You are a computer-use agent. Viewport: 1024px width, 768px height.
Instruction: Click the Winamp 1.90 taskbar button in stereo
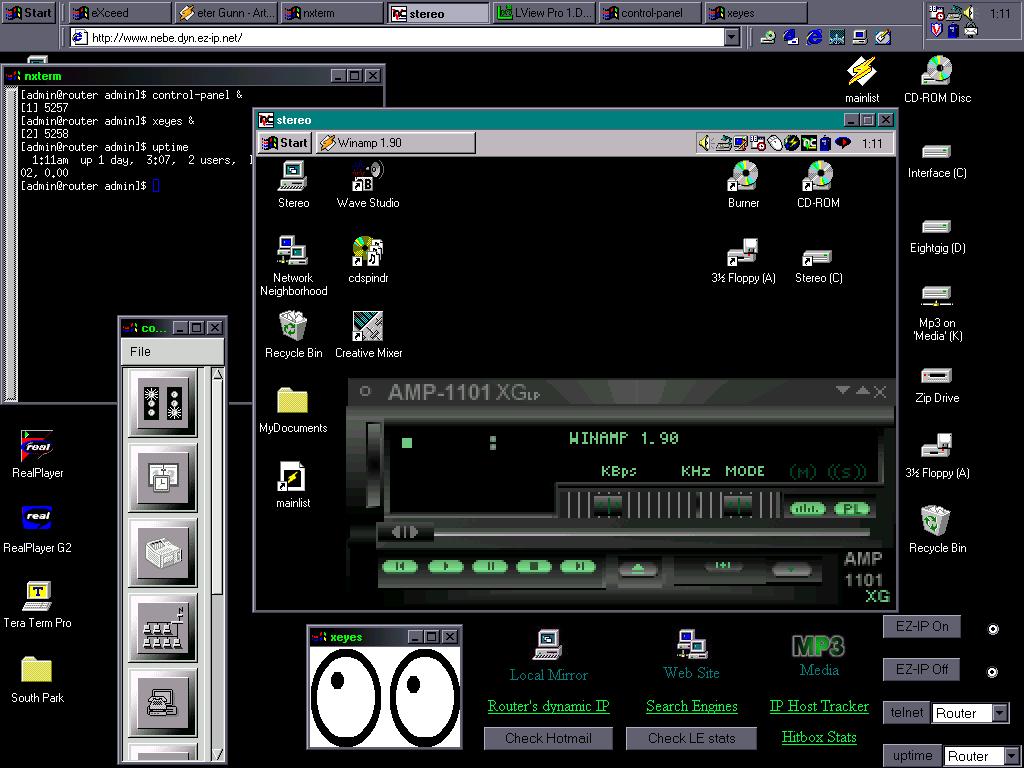pyautogui.click(x=396, y=142)
